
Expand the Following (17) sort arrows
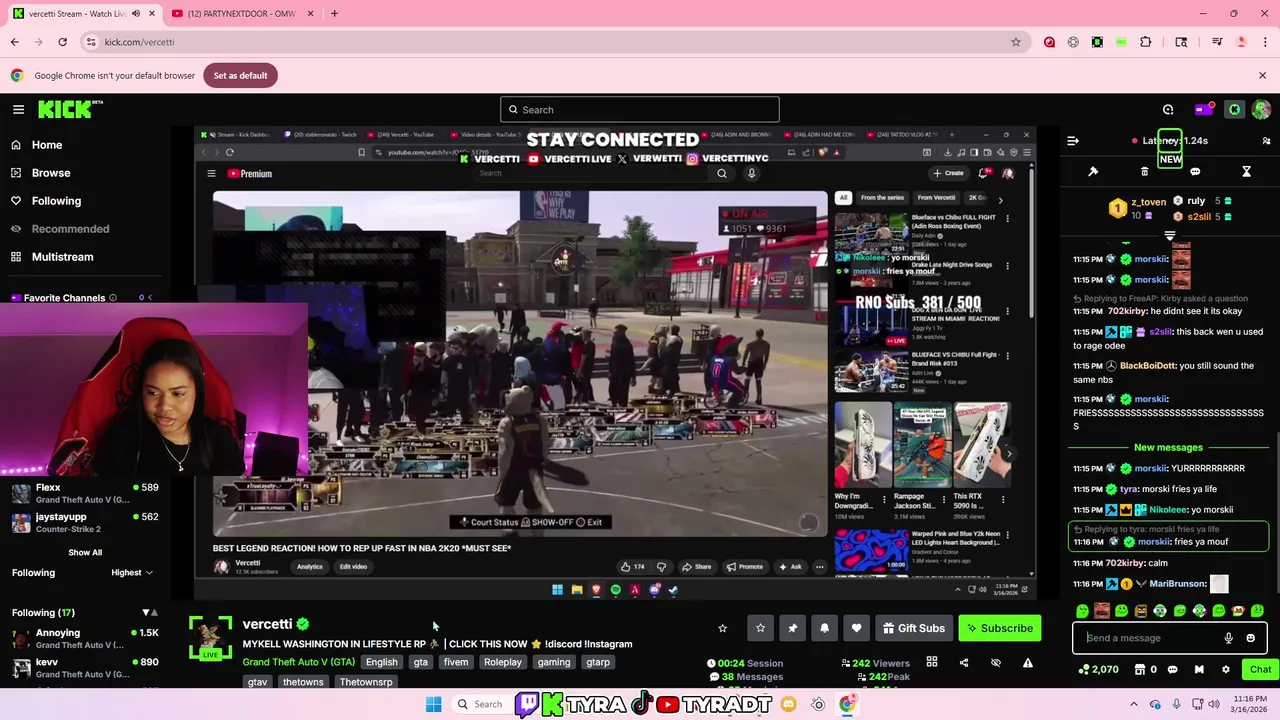(x=150, y=612)
